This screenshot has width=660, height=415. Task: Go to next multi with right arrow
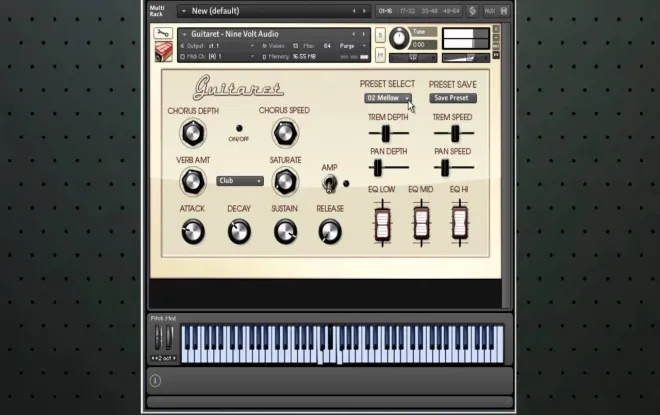click(365, 11)
